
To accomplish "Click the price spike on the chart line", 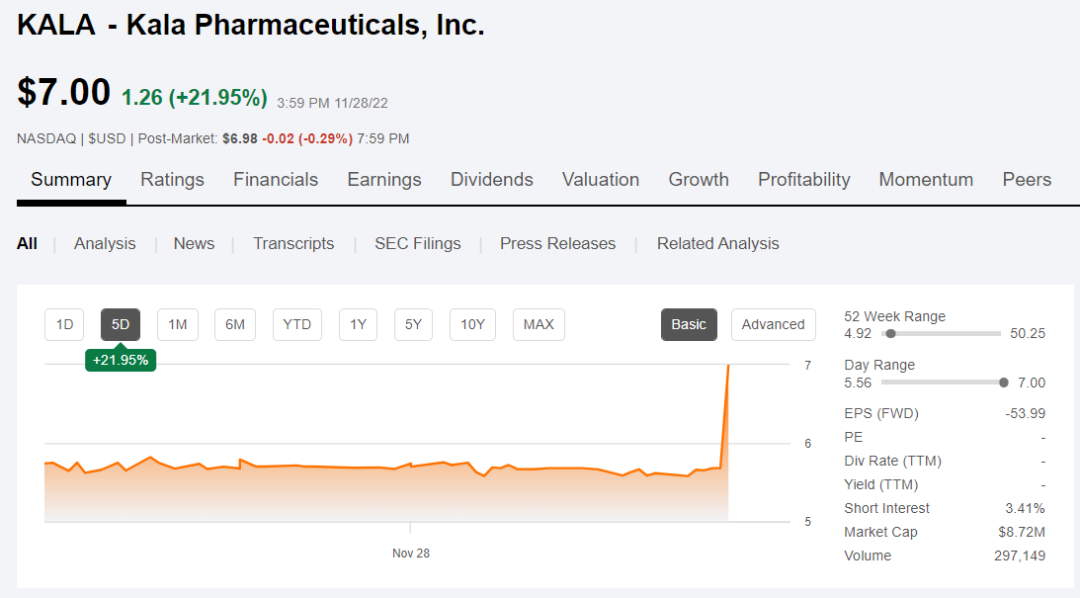I will point(726,400).
